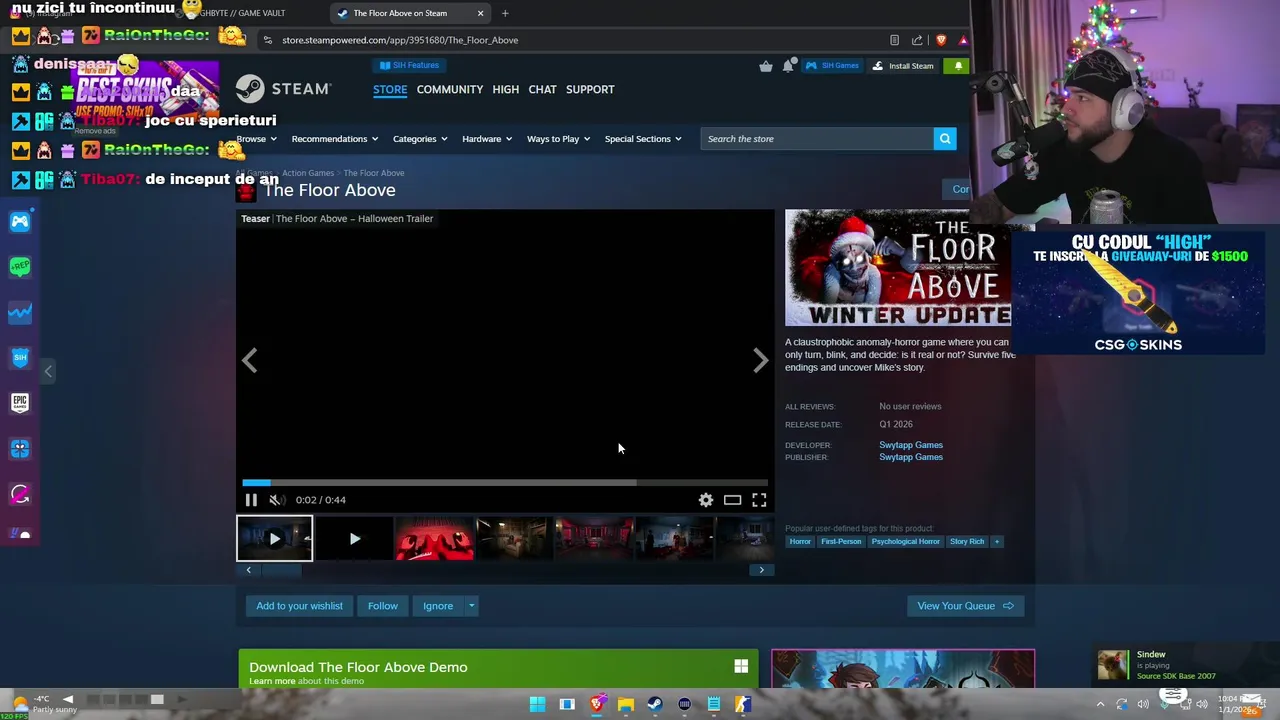The height and width of the screenshot is (720, 1280).
Task: Open a new browser tab
Action: [505, 13]
